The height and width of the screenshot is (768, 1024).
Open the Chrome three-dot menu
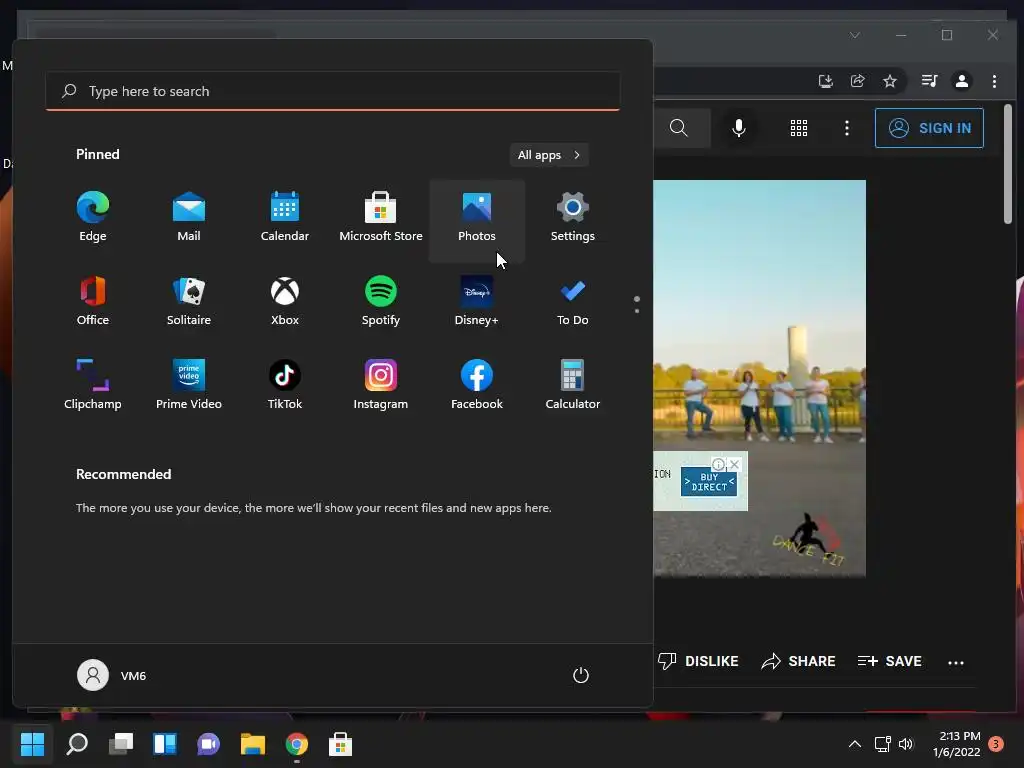[994, 81]
